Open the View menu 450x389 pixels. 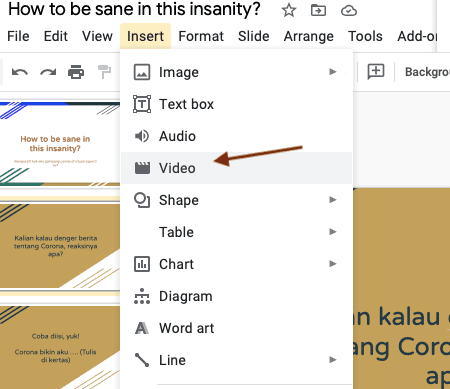[97, 36]
